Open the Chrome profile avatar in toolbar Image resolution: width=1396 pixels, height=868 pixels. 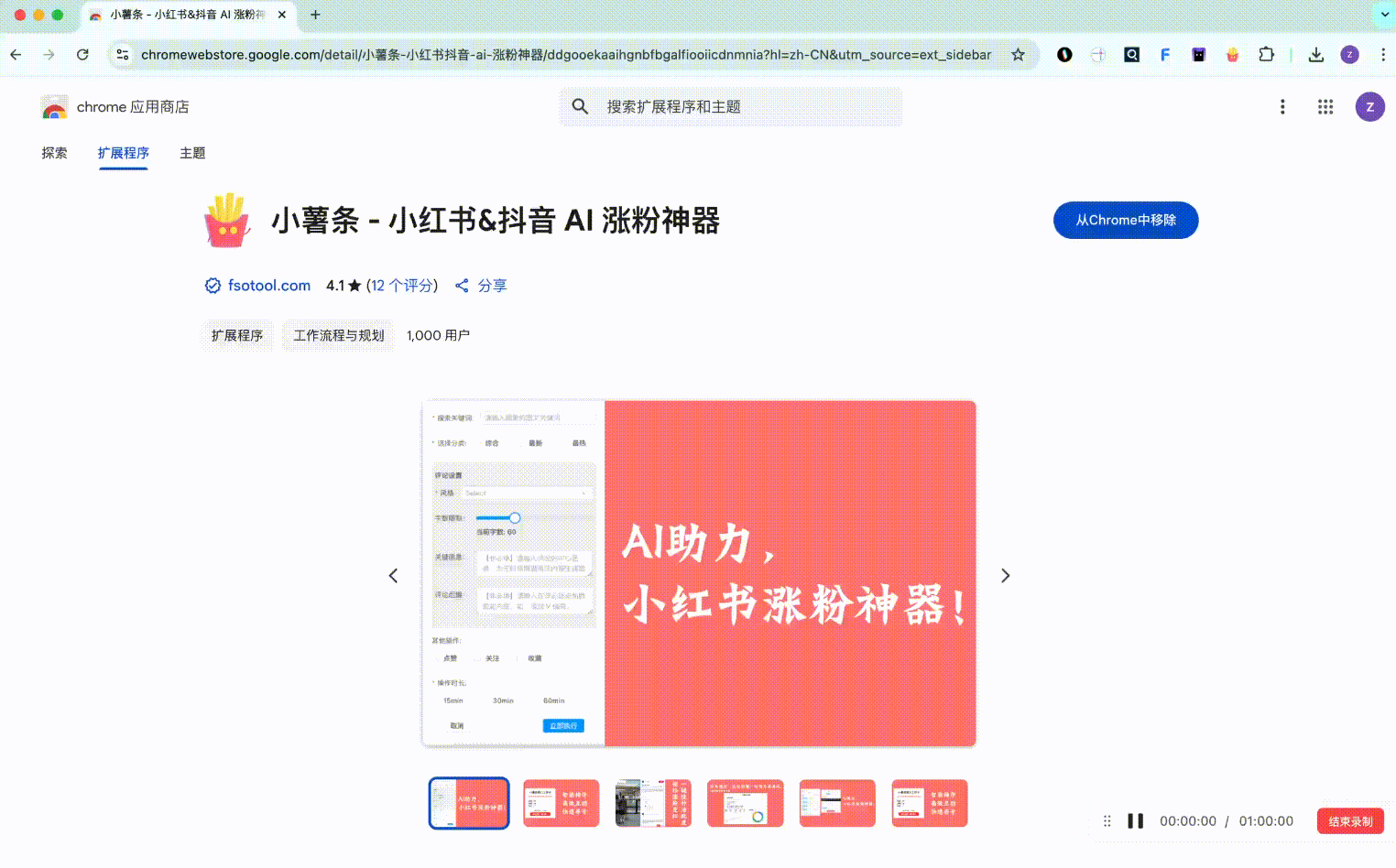(x=1350, y=55)
